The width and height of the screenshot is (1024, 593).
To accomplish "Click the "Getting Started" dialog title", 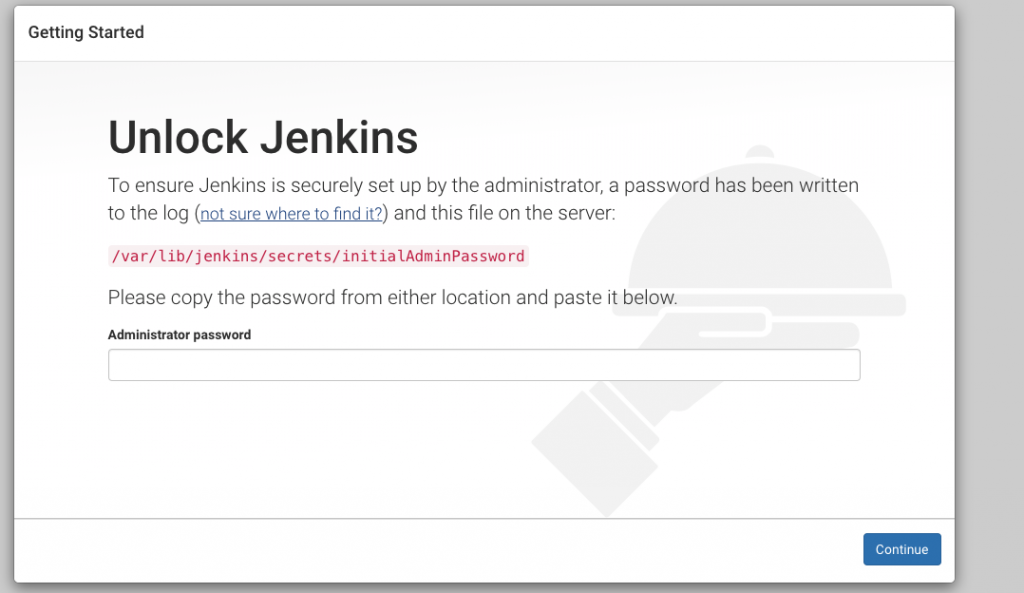I will click(86, 32).
